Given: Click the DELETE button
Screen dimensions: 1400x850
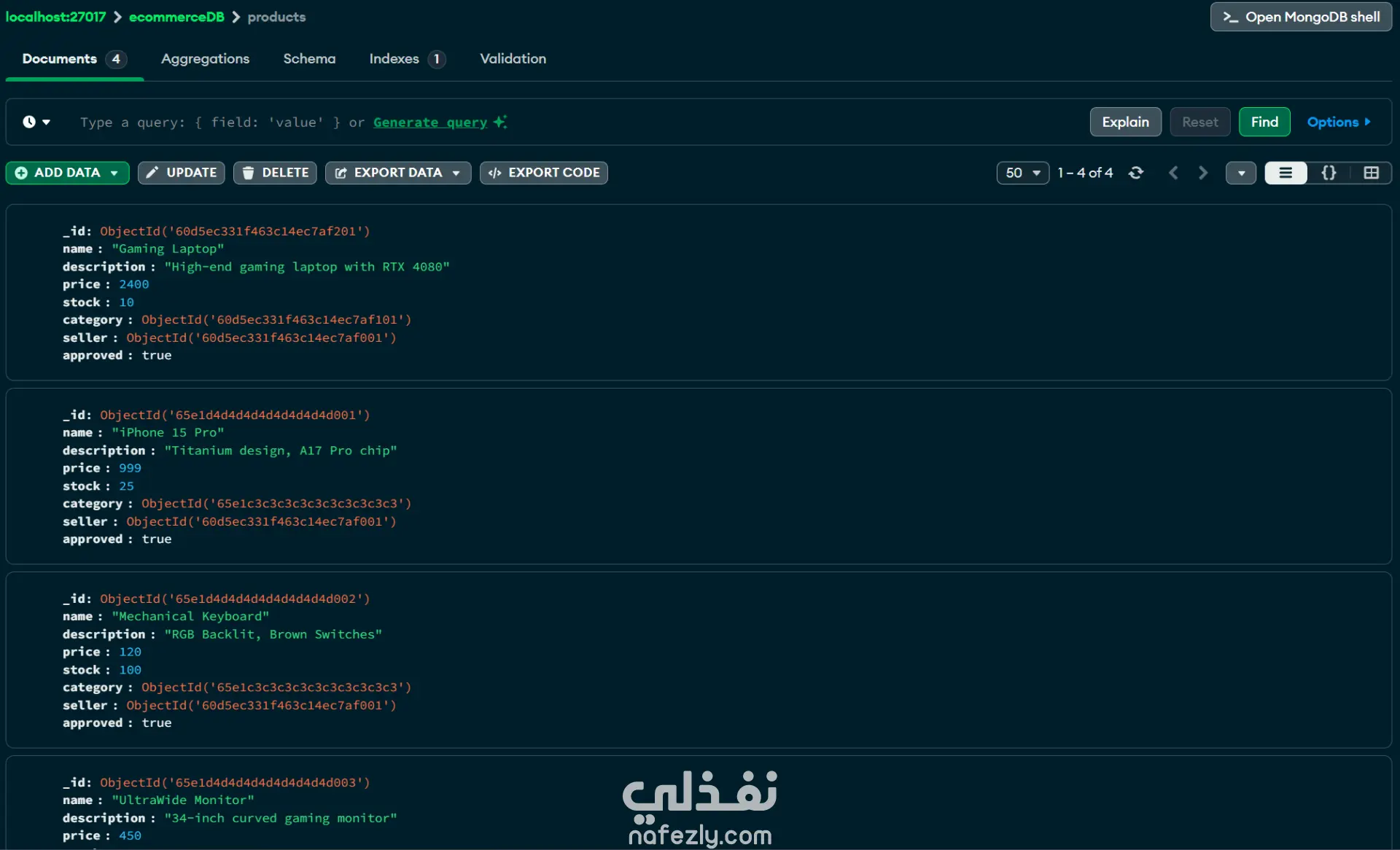Looking at the screenshot, I should 275,173.
